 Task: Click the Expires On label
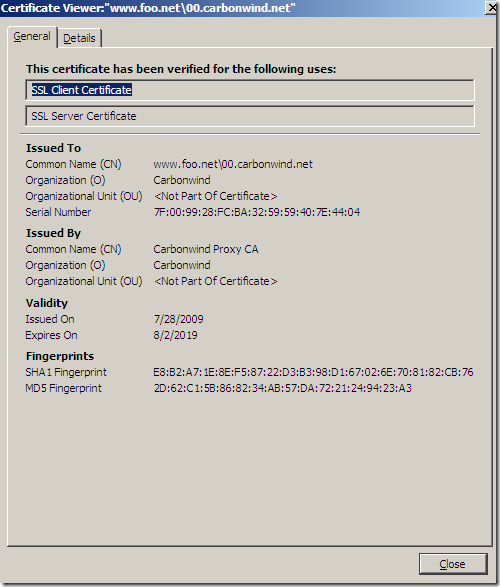[51, 335]
